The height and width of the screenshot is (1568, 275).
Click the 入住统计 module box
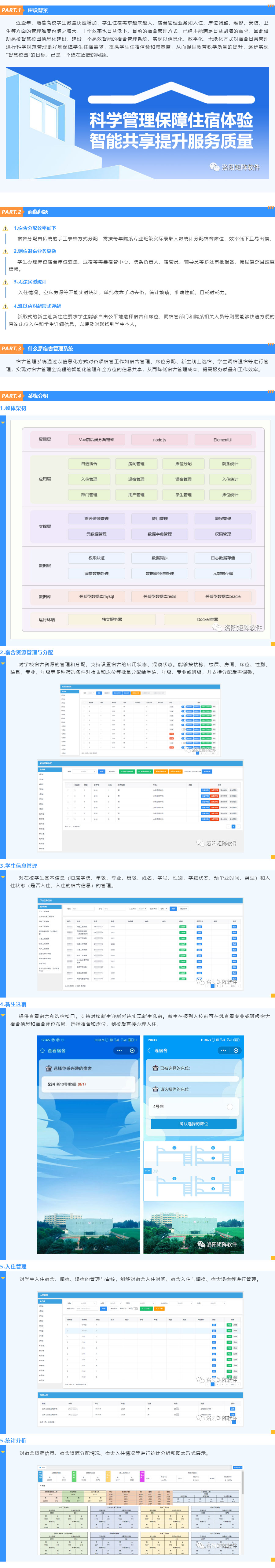pyautogui.click(x=231, y=479)
